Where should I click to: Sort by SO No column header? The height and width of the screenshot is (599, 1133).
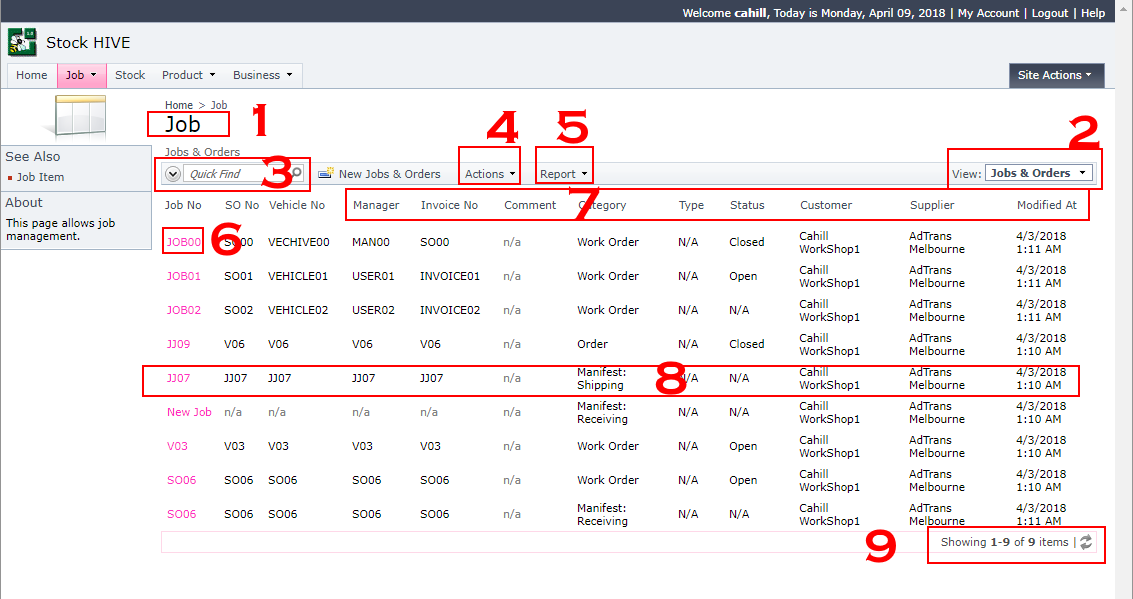point(242,205)
